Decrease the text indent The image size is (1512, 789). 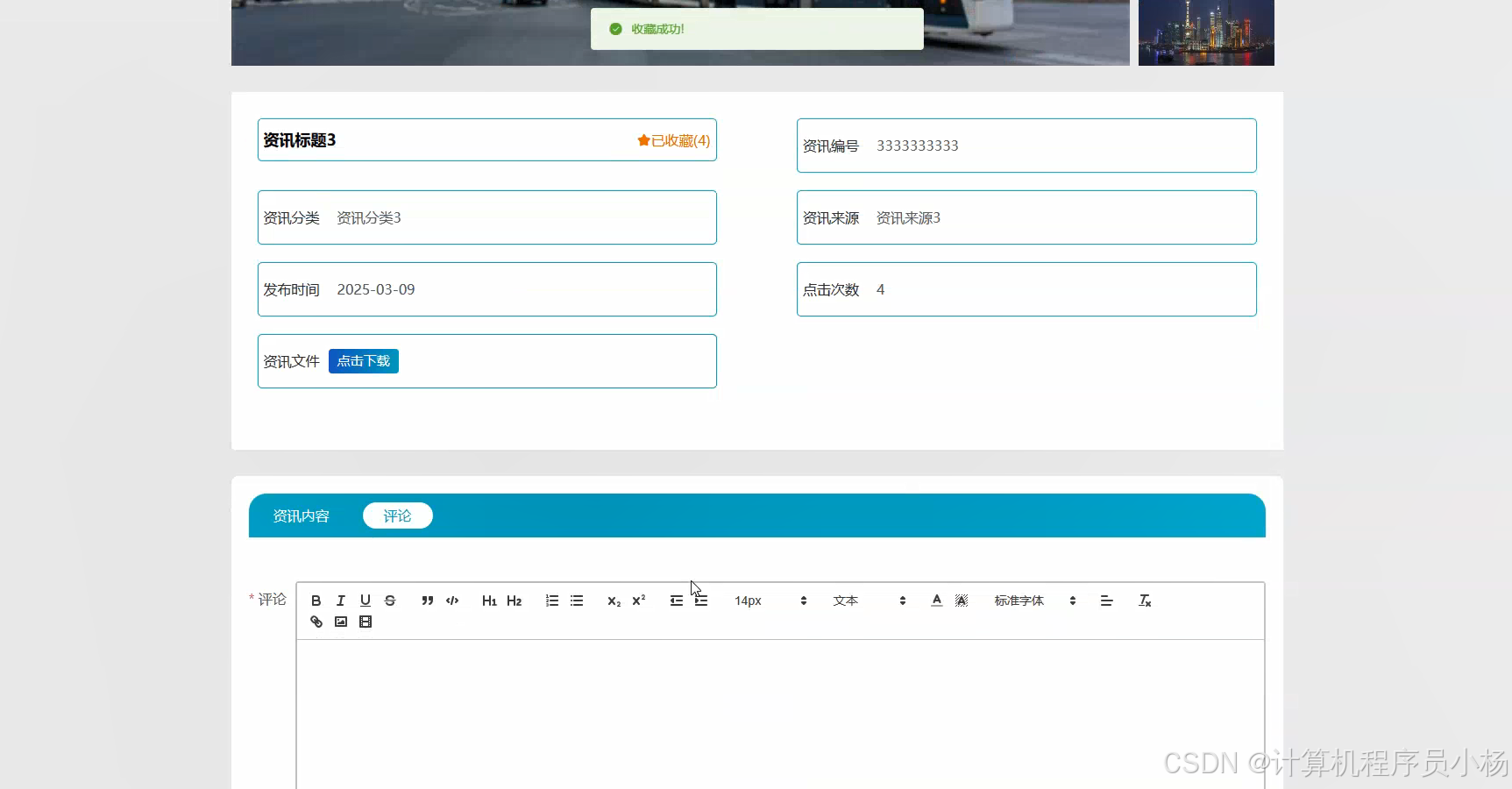(x=677, y=601)
